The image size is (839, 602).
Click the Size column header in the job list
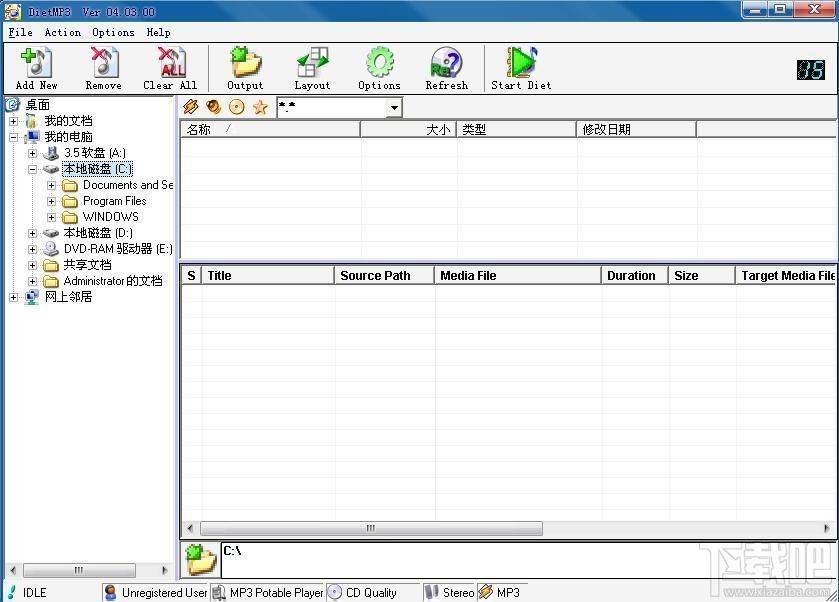tap(703, 276)
